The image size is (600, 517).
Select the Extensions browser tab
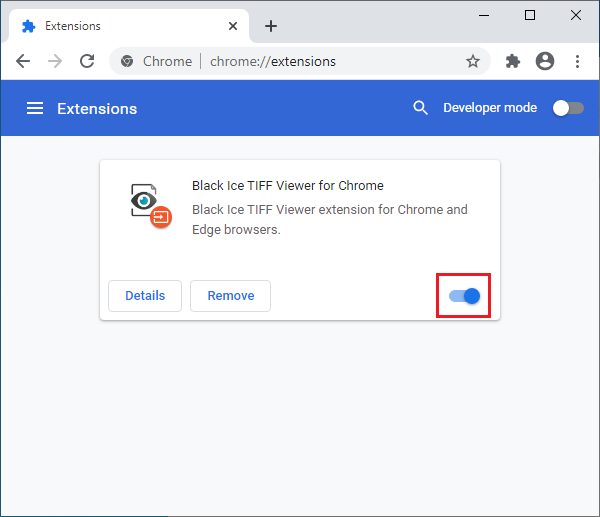tap(120, 26)
